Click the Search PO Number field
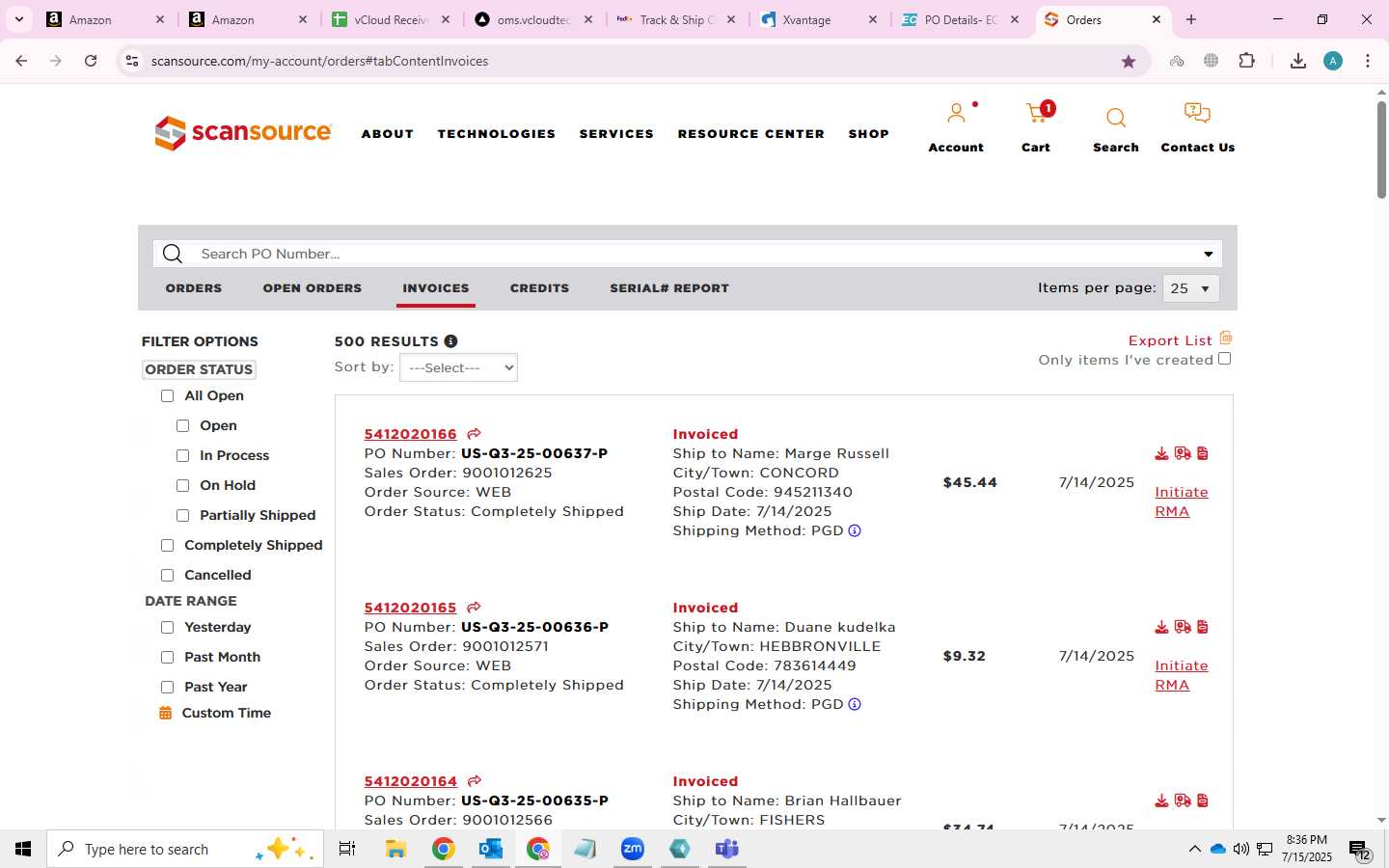 coord(687,254)
